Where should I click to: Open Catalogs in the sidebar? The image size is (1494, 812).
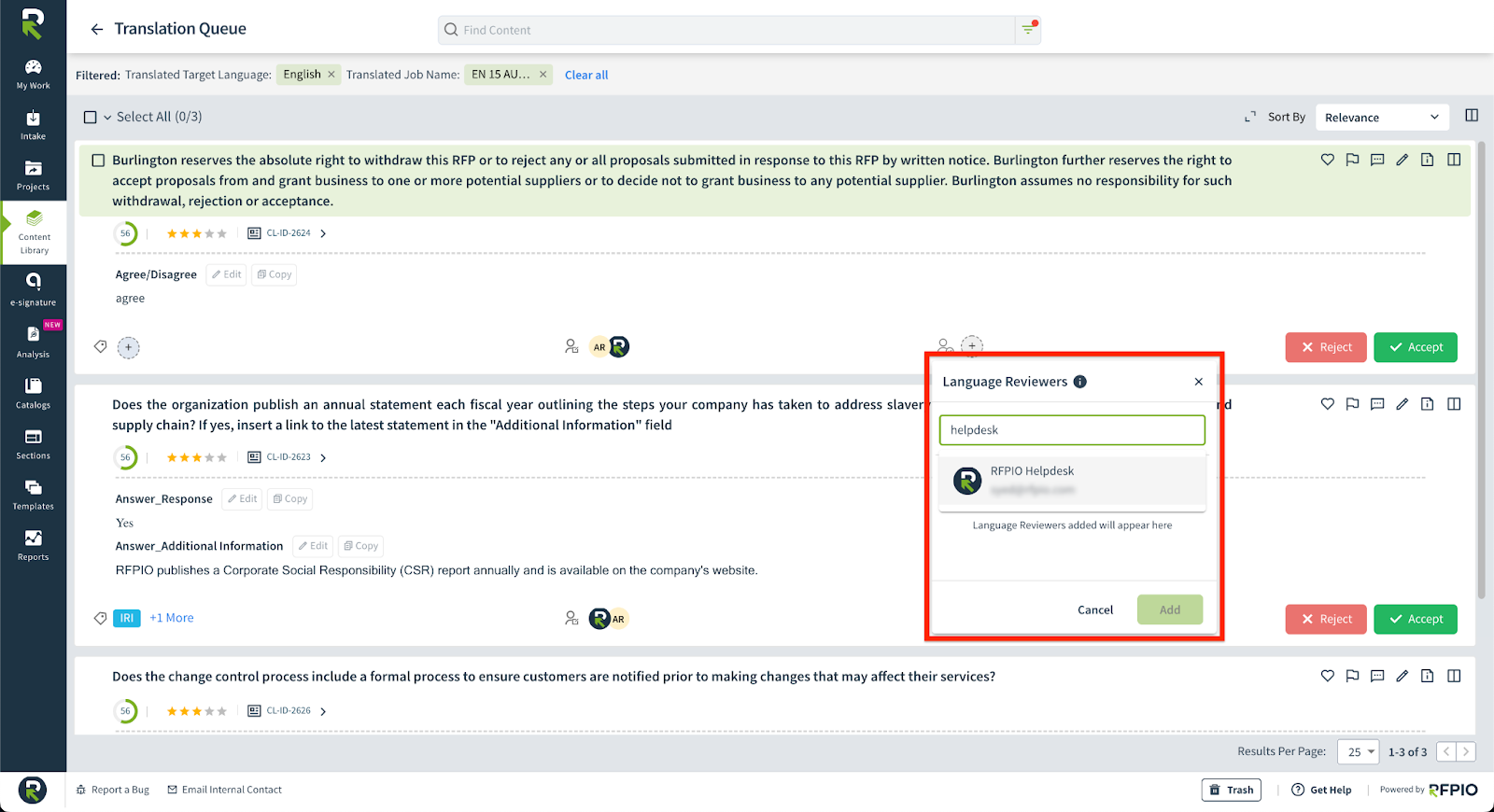[34, 393]
